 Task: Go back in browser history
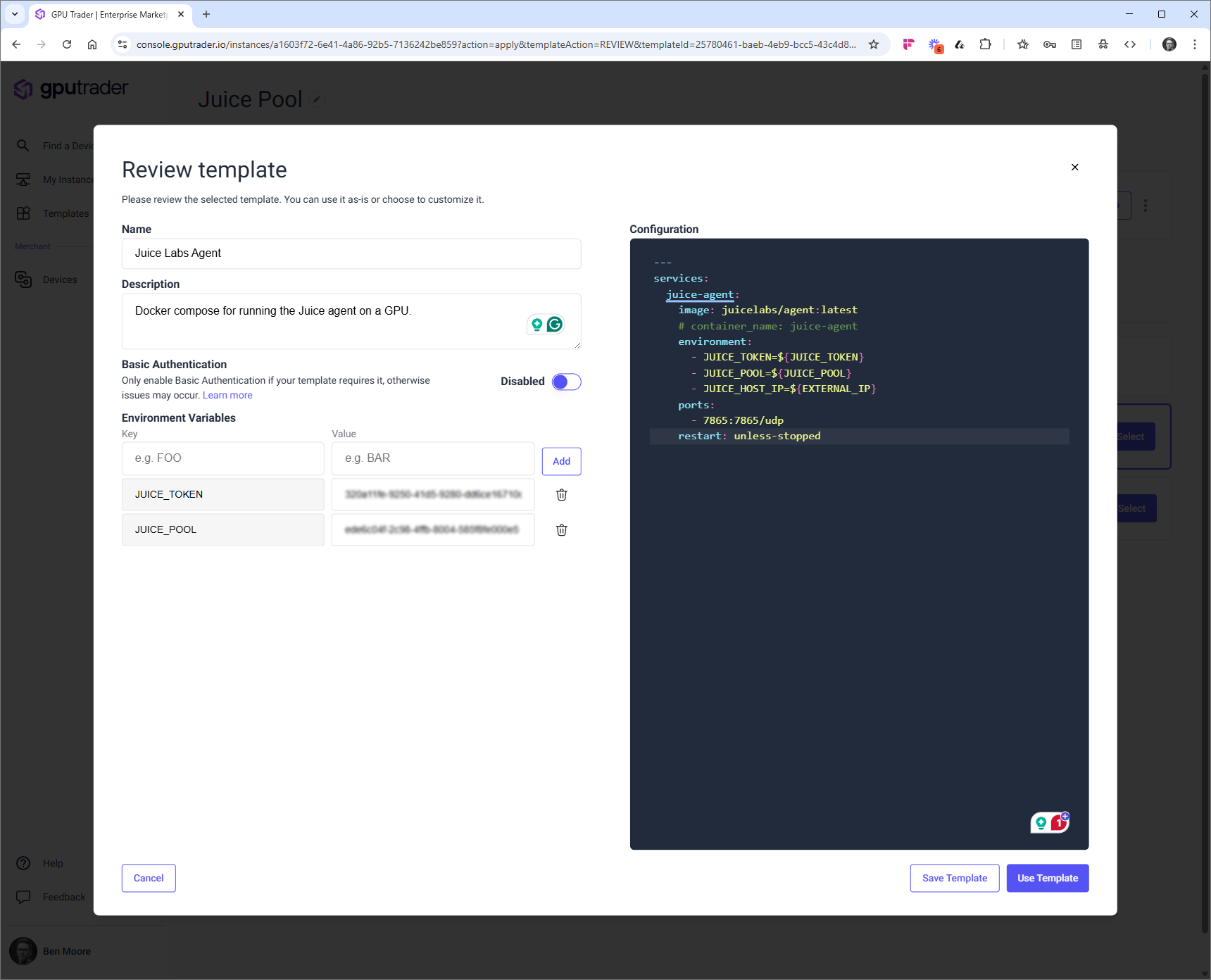(x=16, y=44)
